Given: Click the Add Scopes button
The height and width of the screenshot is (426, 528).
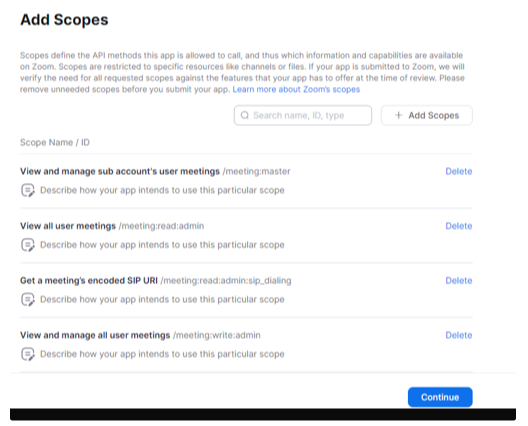Looking at the screenshot, I should click(427, 116).
